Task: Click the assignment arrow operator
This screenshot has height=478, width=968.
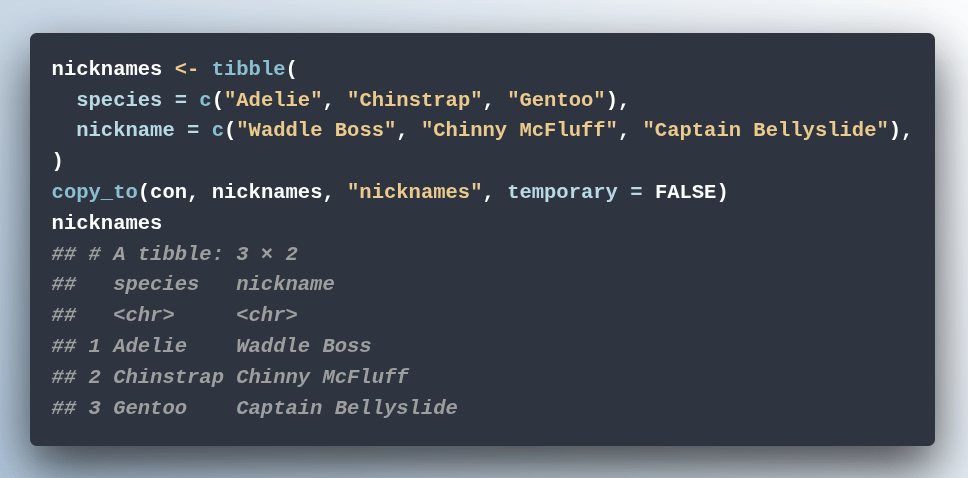Action: pos(186,69)
